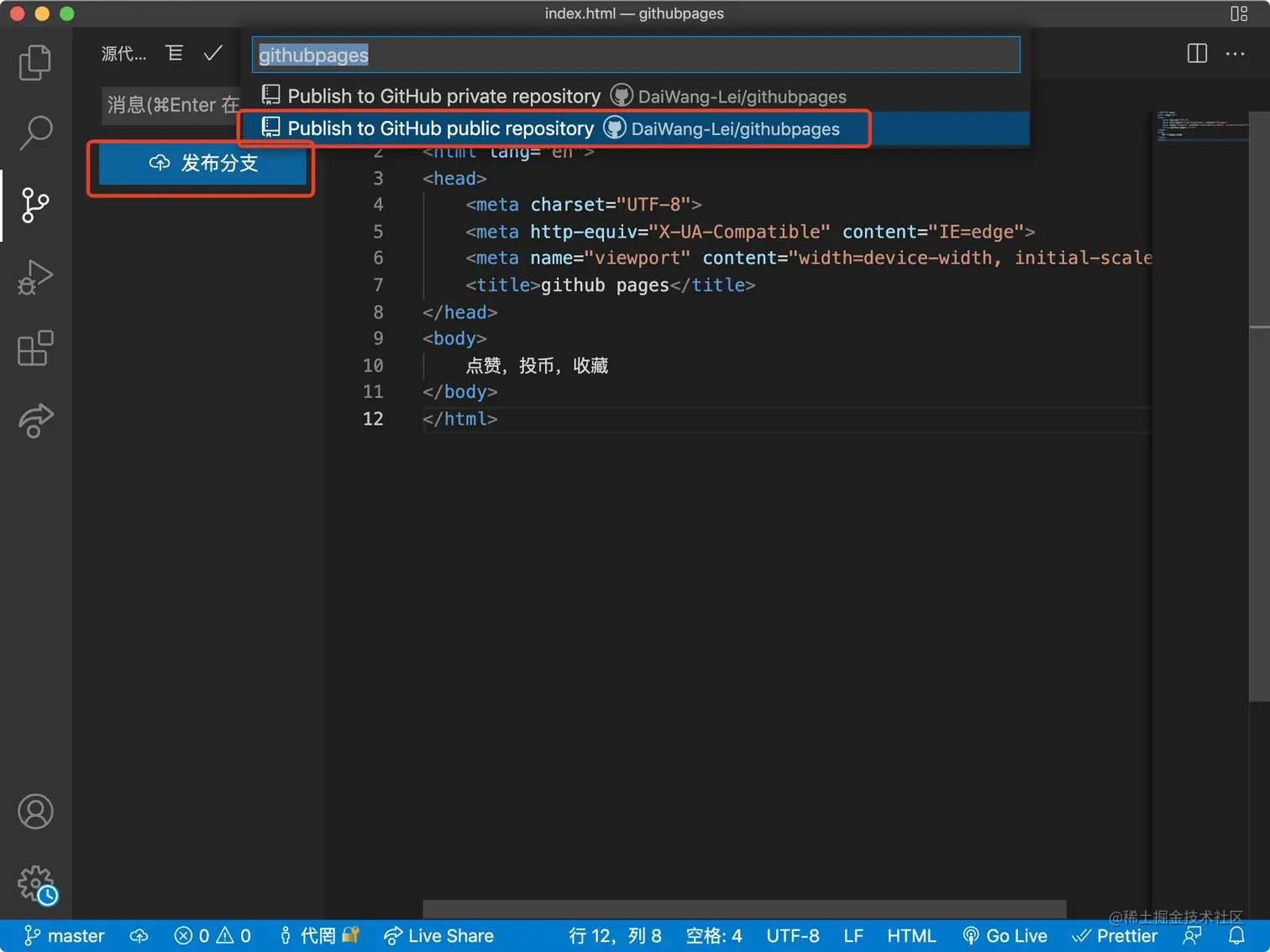Viewport: 1270px width, 952px height.
Task: Click the viewport meta tag line
Action: (x=808, y=259)
